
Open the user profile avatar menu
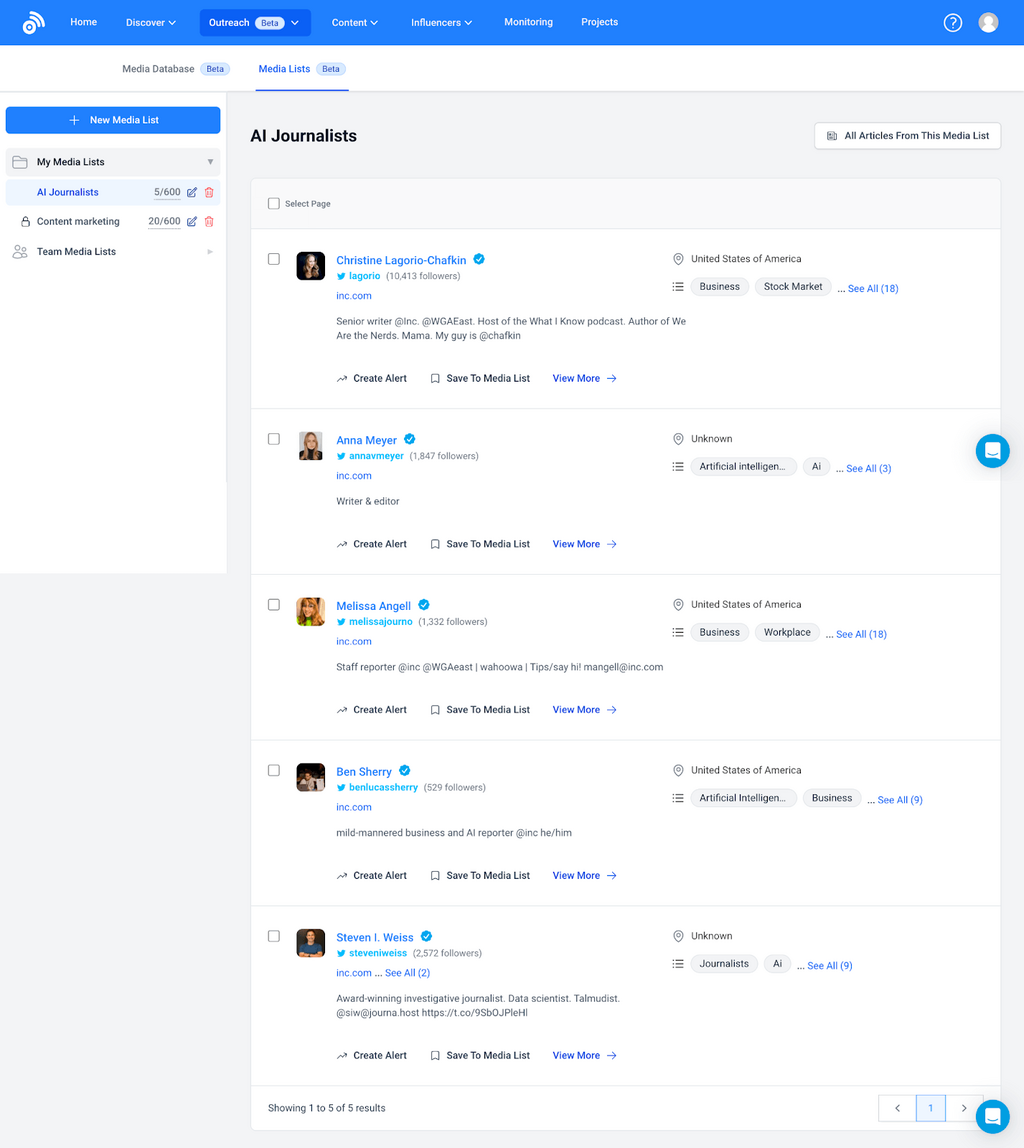pyautogui.click(x=988, y=22)
